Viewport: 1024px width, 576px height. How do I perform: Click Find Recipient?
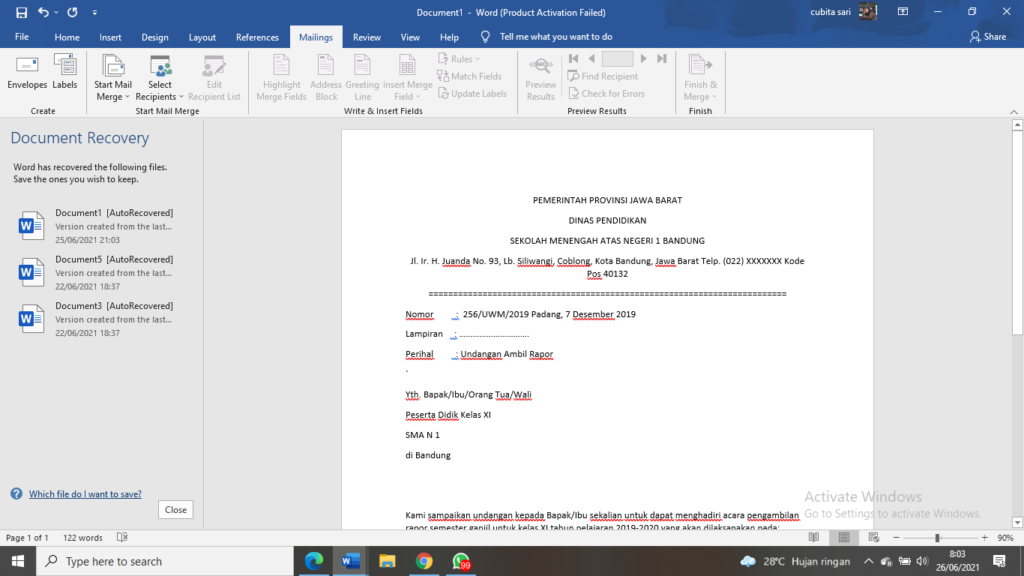tap(603, 76)
